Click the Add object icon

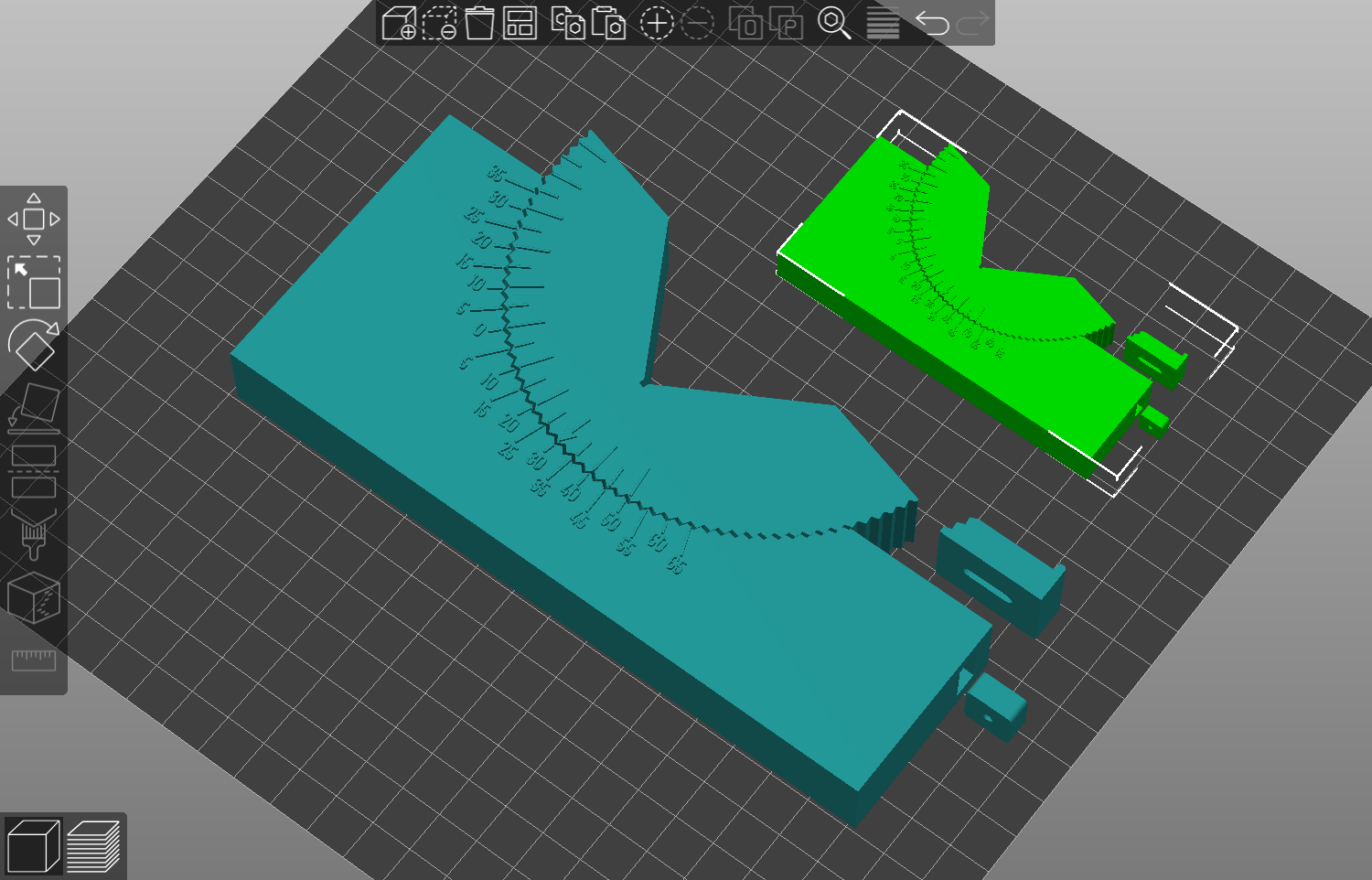399,23
